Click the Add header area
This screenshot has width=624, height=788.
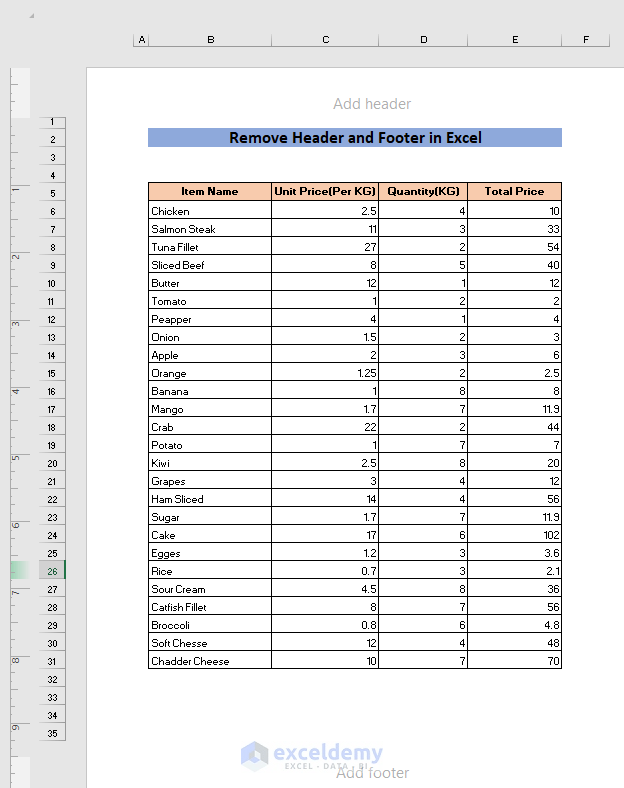click(372, 104)
